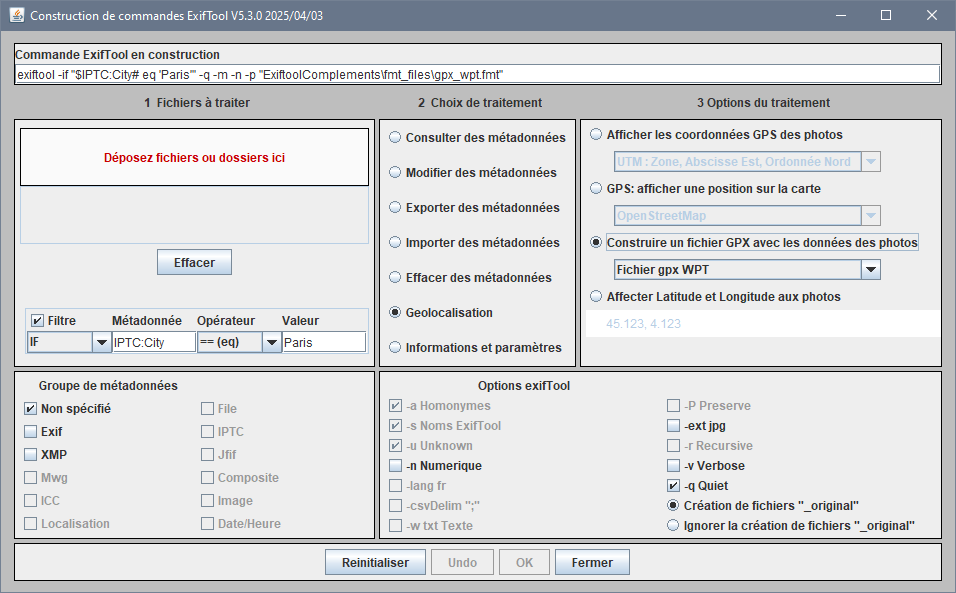Choose Exporter des métadonnées

395,208
